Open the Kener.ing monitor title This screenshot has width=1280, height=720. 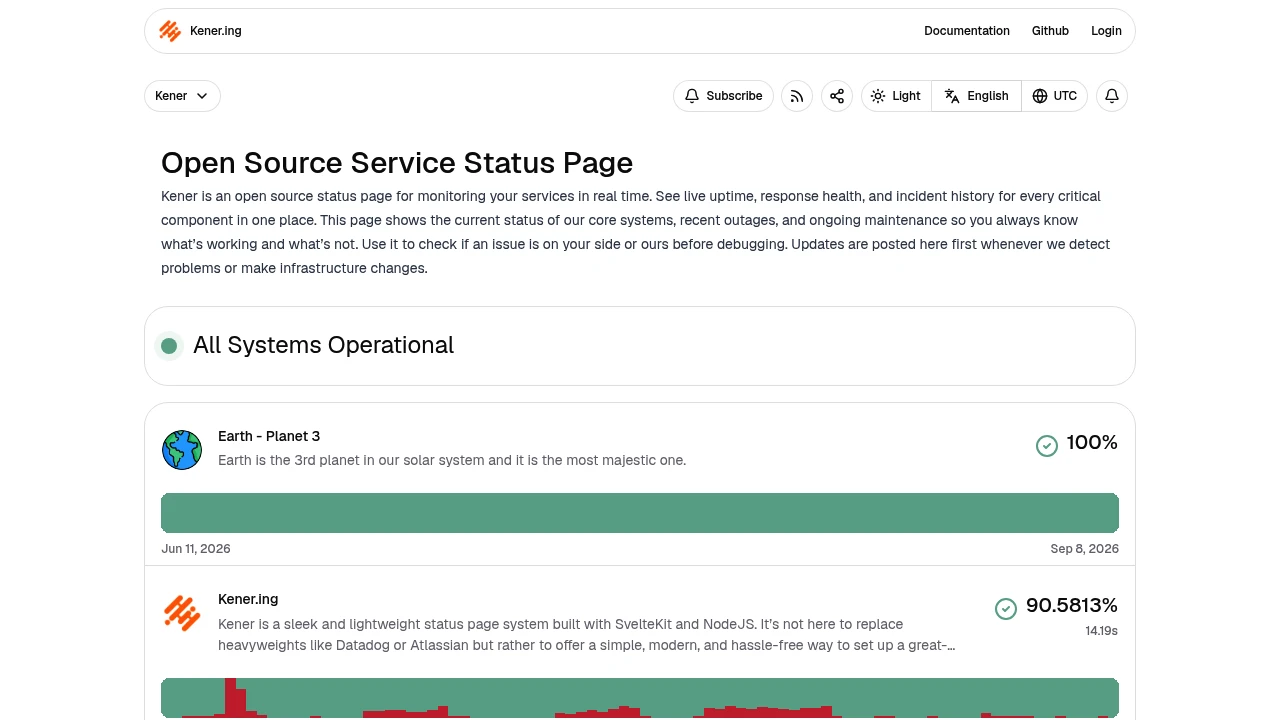248,599
